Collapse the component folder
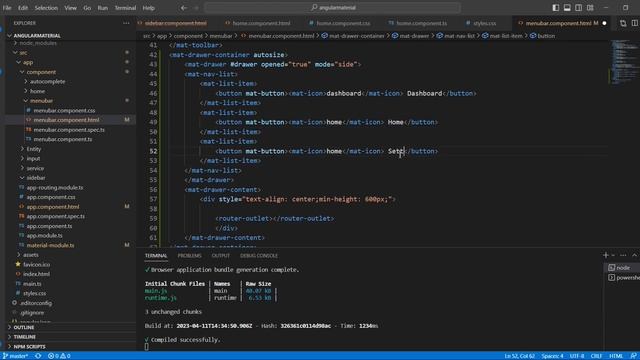The image size is (640, 360). [41, 72]
